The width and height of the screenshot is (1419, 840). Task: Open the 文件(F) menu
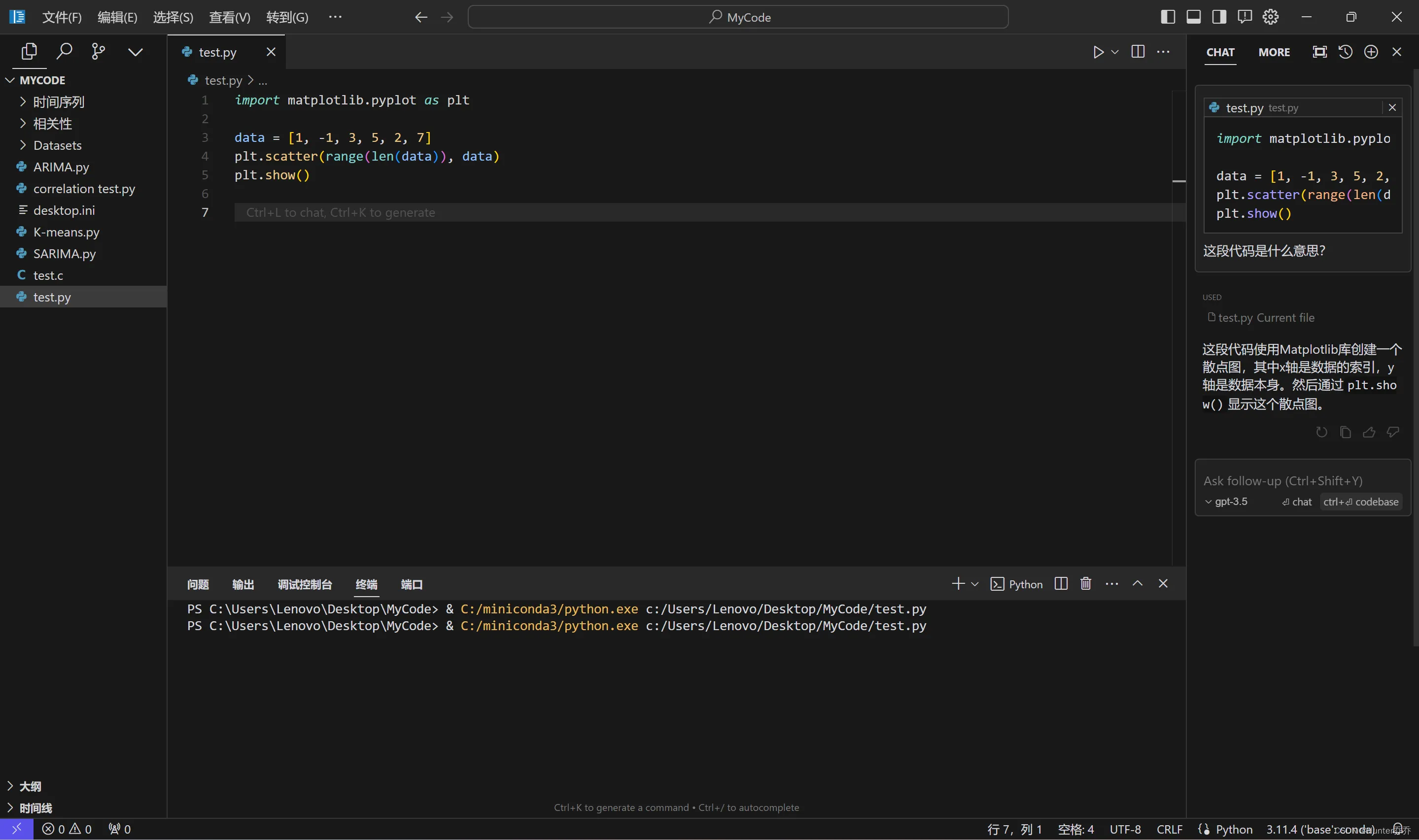click(x=62, y=18)
